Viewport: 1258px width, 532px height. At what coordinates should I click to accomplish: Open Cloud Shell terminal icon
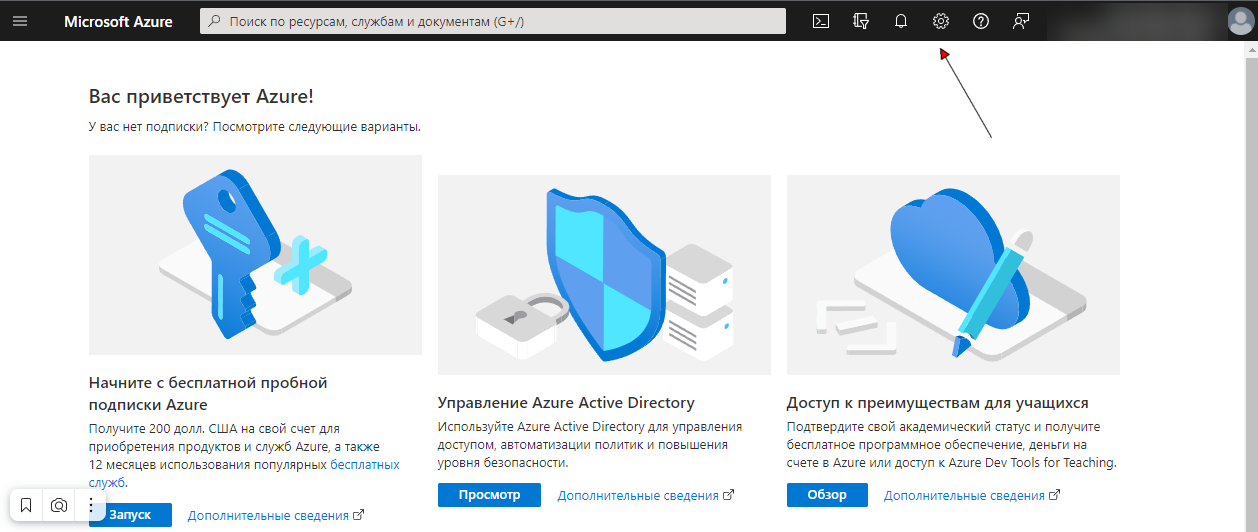(821, 21)
